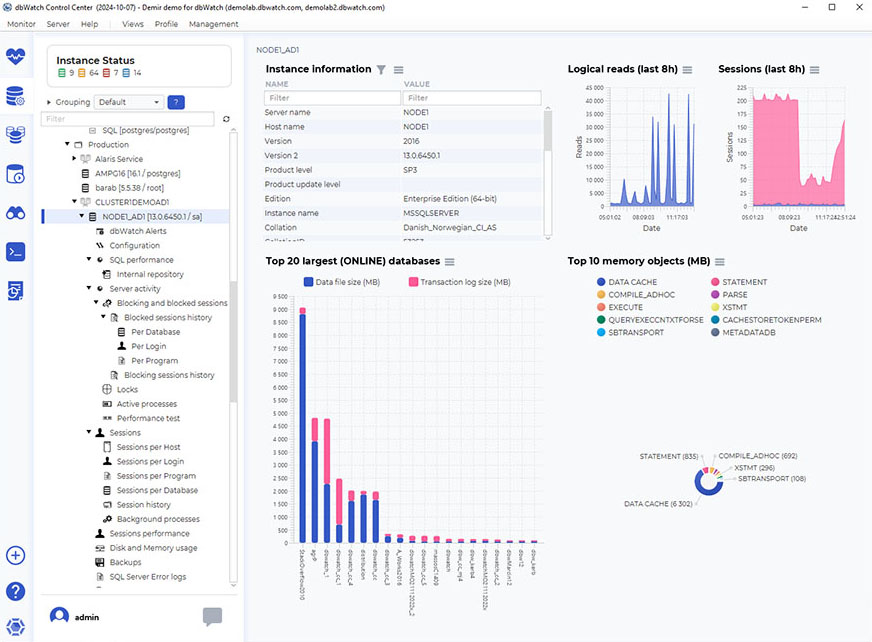Click the green status icon in Instance Status
Viewport: 872px width, 642px height.
pos(62,73)
